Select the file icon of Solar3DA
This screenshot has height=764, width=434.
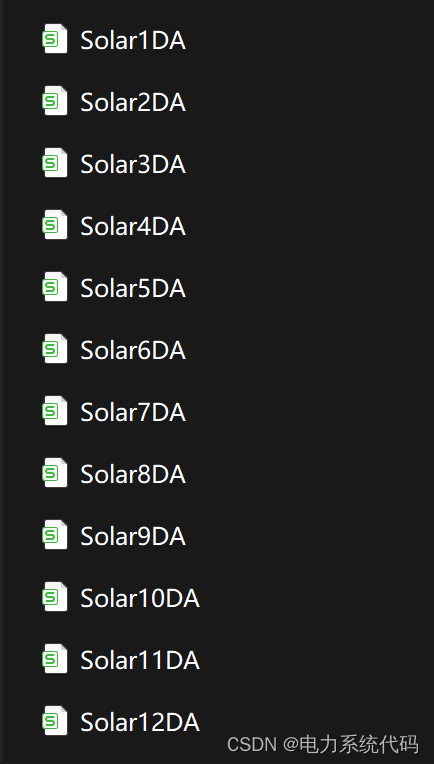pos(55,163)
